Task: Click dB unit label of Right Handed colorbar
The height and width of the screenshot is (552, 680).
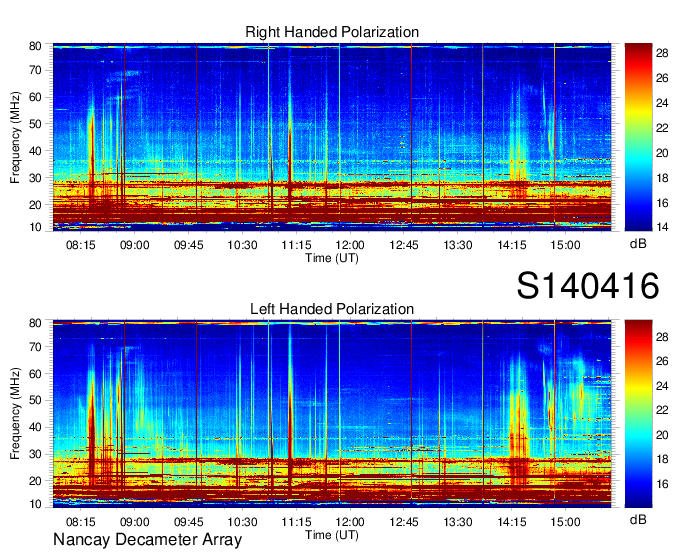Action: [638, 244]
